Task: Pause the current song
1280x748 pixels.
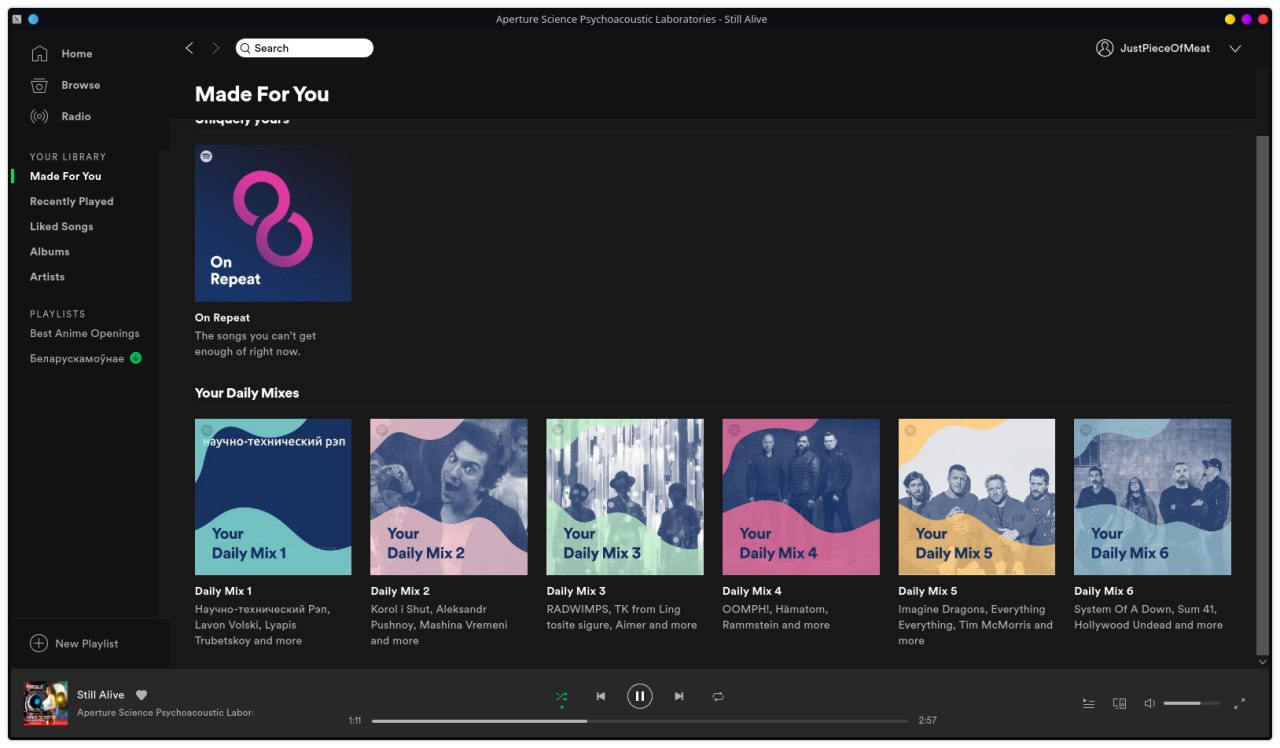Action: 640,696
